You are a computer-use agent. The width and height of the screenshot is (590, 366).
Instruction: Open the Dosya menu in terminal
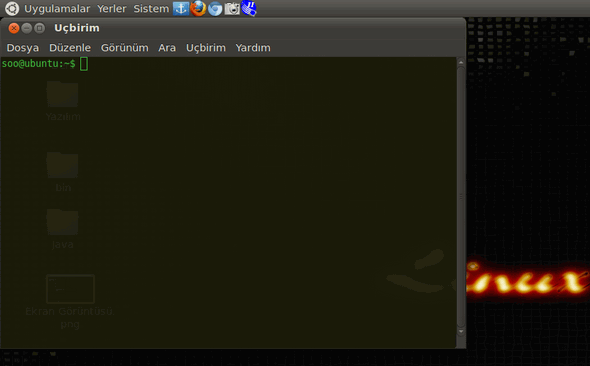tap(23, 48)
